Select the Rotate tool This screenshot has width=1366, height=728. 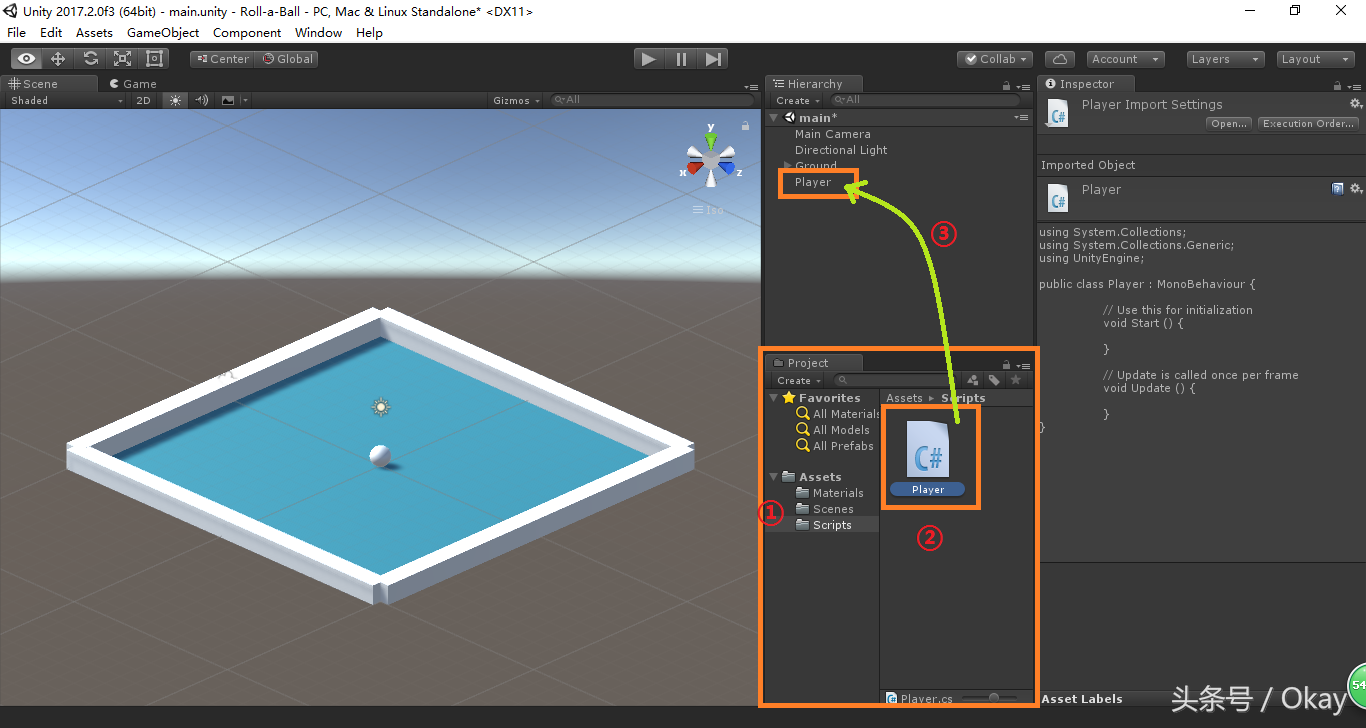click(x=90, y=59)
